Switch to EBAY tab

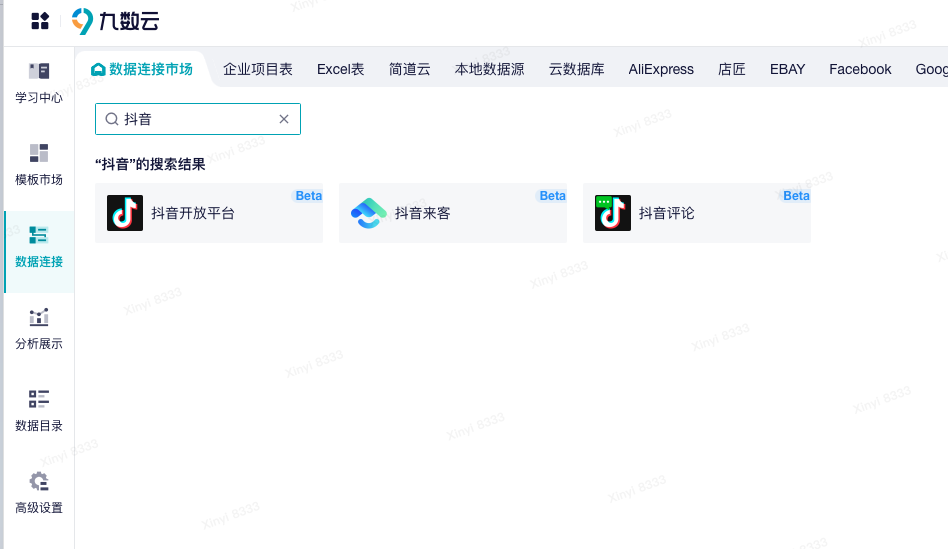click(x=787, y=70)
